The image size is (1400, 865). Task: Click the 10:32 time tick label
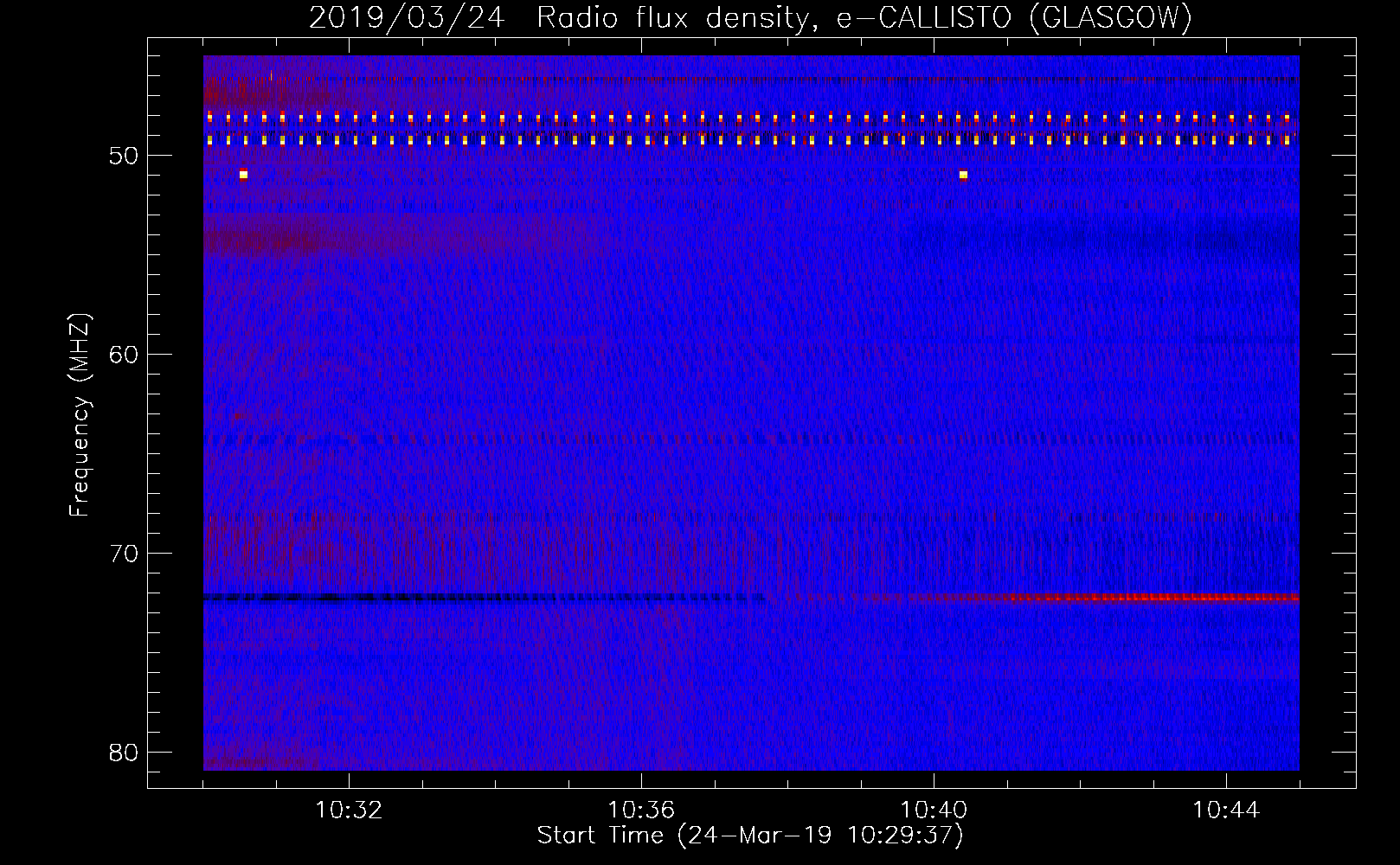(349, 811)
